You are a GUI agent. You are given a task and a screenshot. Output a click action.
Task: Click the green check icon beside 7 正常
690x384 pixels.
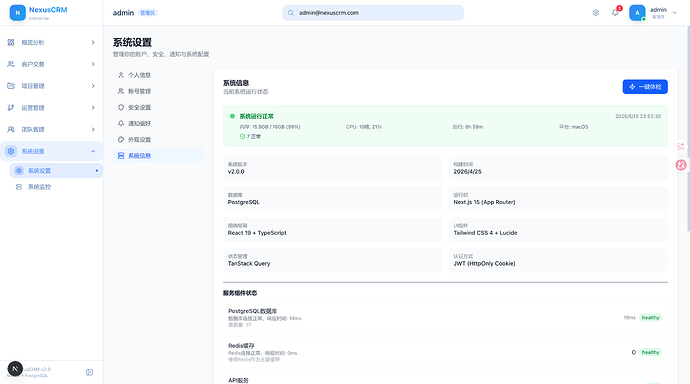click(242, 136)
